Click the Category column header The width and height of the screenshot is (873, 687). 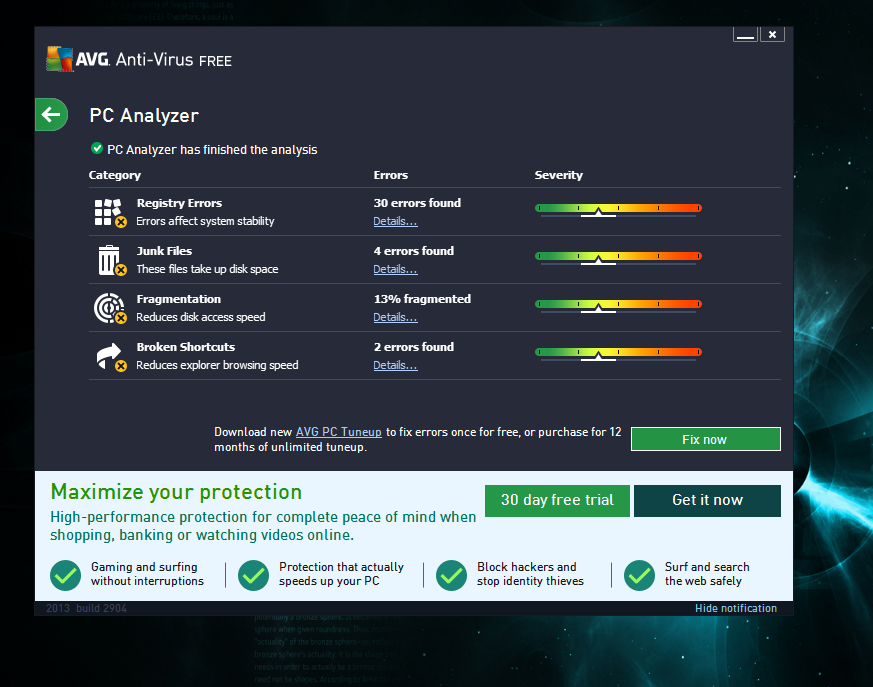pos(115,175)
